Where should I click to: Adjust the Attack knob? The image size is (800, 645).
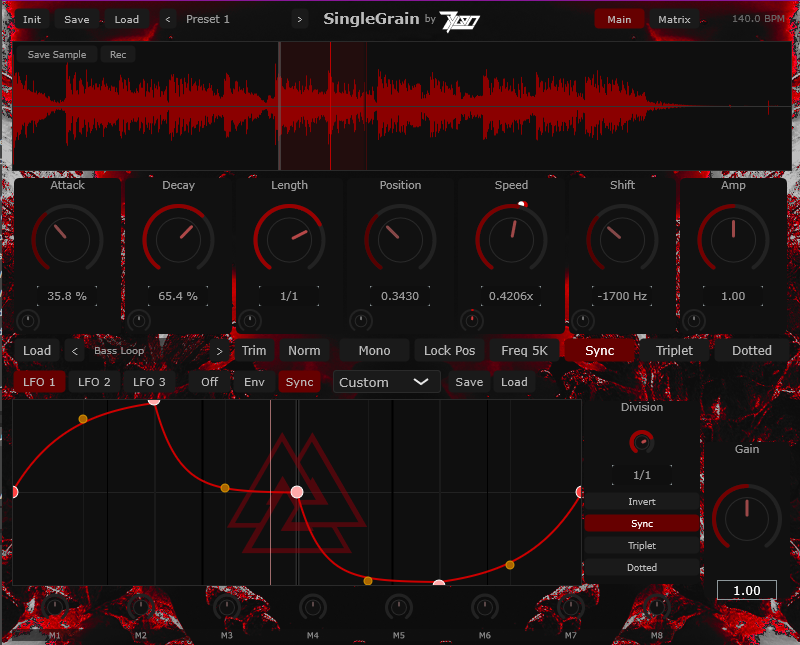tap(68, 238)
